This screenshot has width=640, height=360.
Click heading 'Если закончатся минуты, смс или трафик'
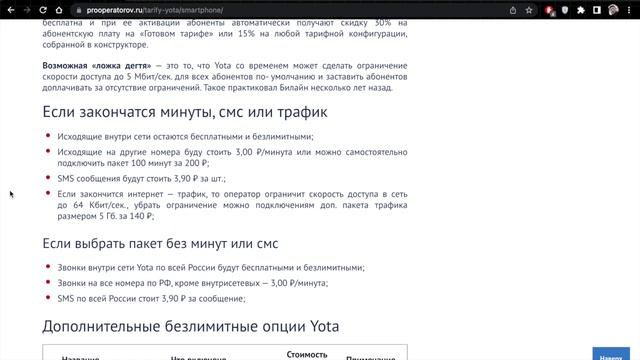coord(185,112)
